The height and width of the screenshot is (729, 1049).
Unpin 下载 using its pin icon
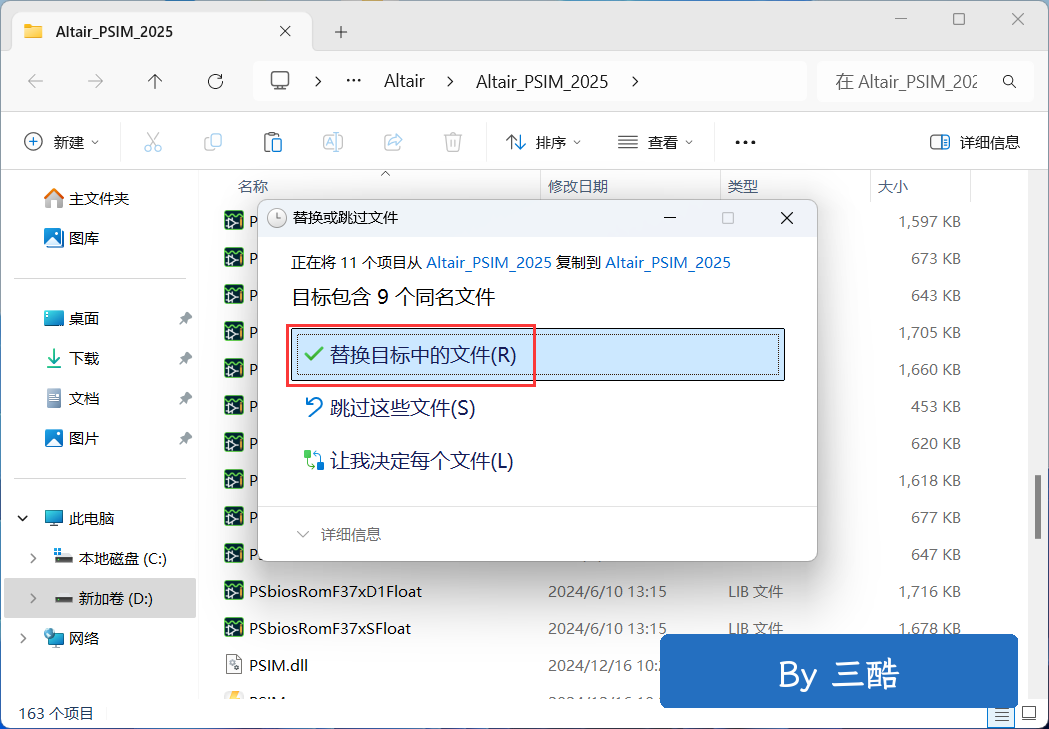185,358
